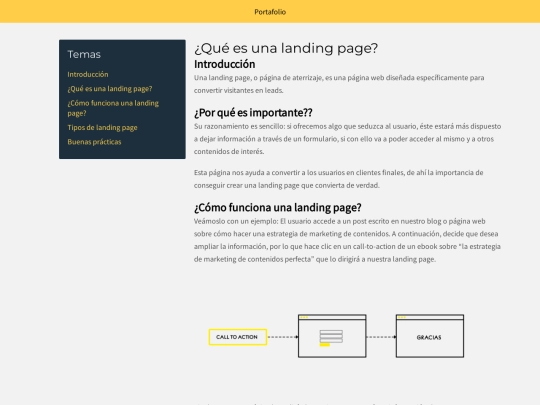Open the '¿Qué es una landing page?' sidebar link
The image size is (540, 405).
coord(110,89)
